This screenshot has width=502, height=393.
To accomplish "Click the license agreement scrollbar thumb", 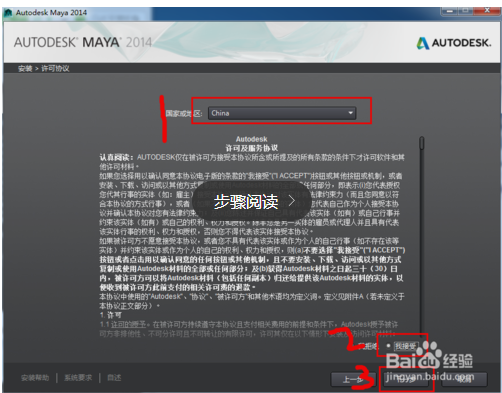I will pyautogui.click(x=422, y=143).
